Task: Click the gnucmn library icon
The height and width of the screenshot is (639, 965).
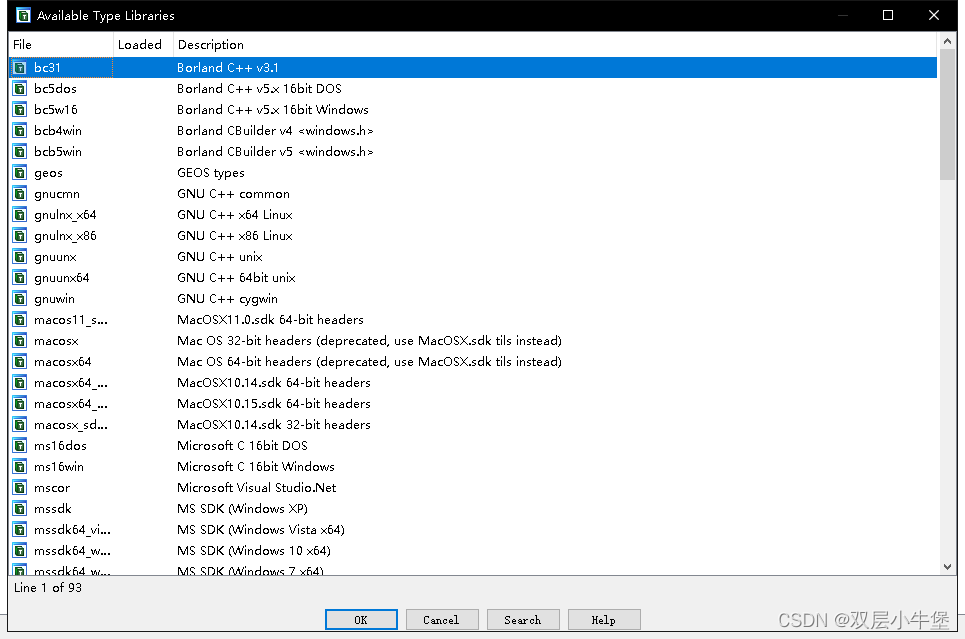Action: click(x=20, y=194)
